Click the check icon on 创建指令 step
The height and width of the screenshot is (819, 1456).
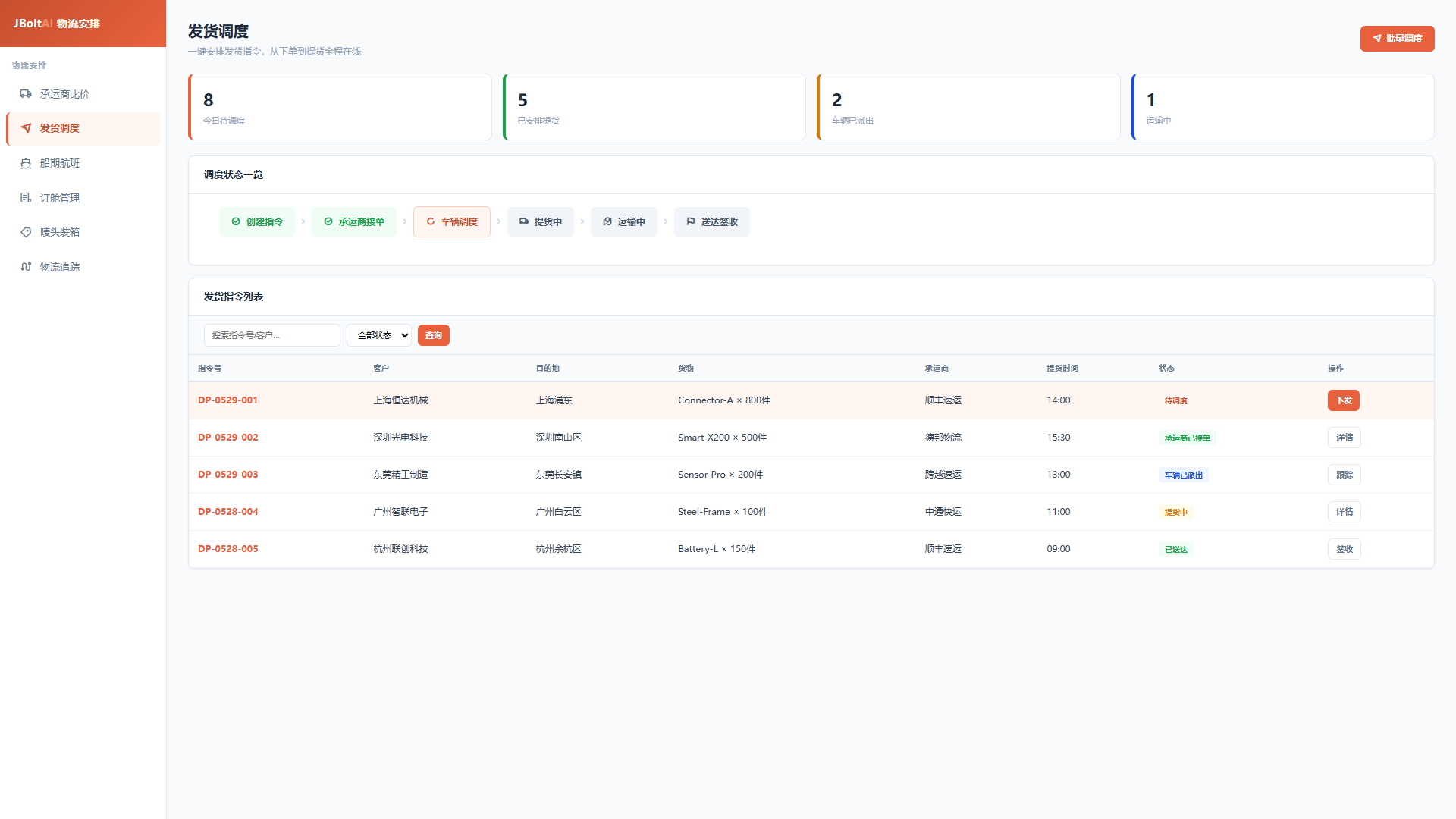tap(236, 221)
